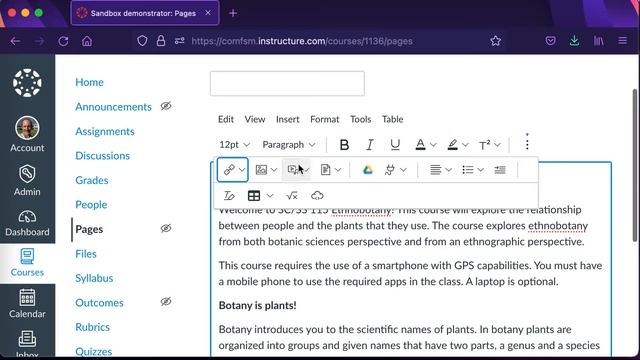This screenshot has width=640, height=360.
Task: Expand the table options arrow
Action: pos(270,196)
